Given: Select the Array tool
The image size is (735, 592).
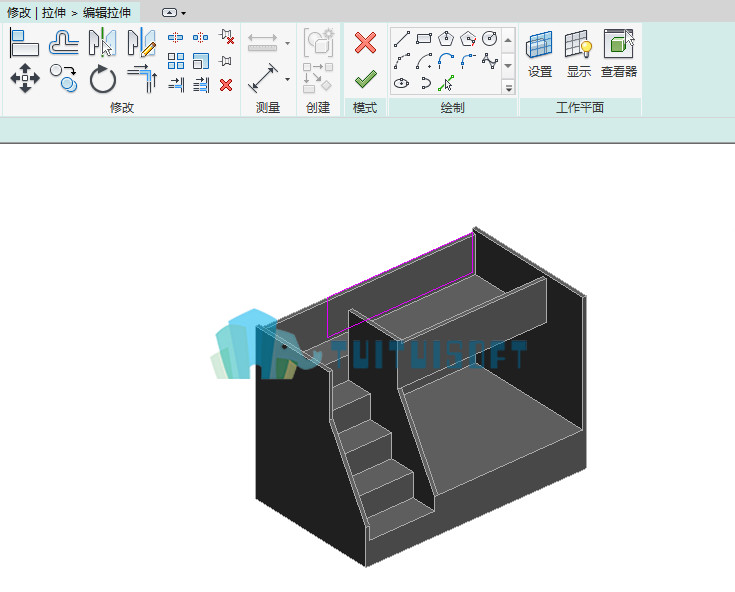Looking at the screenshot, I should click(176, 61).
